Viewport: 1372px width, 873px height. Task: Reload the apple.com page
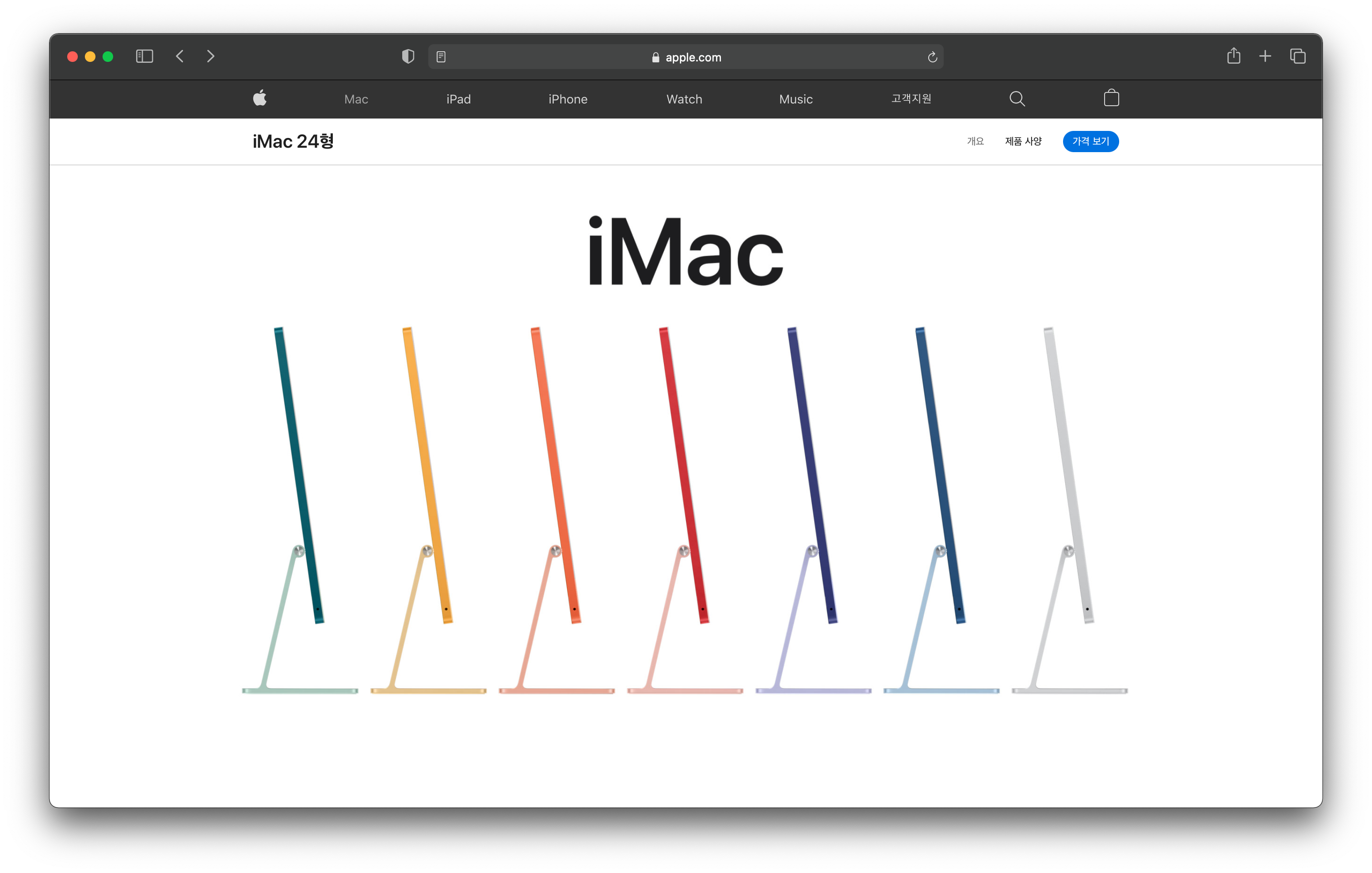point(932,57)
